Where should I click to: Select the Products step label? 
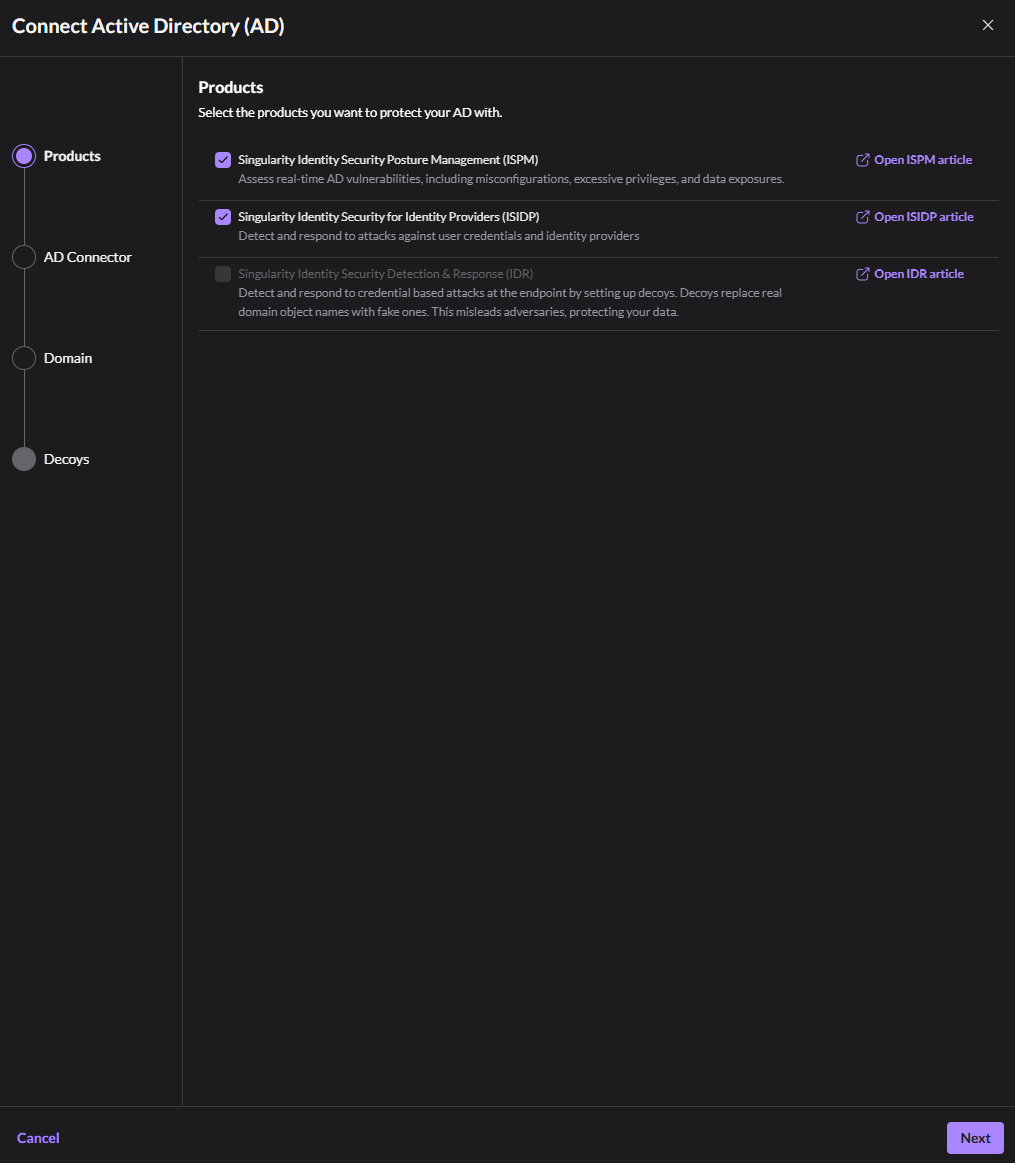click(x=72, y=156)
